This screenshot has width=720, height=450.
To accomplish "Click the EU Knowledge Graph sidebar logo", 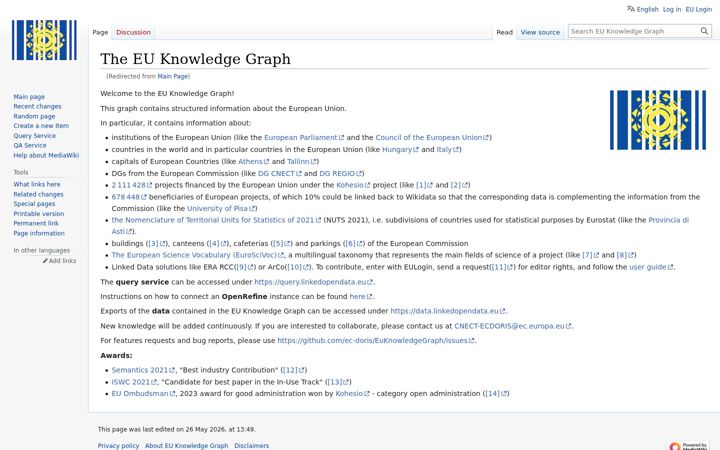I will tap(44, 40).
